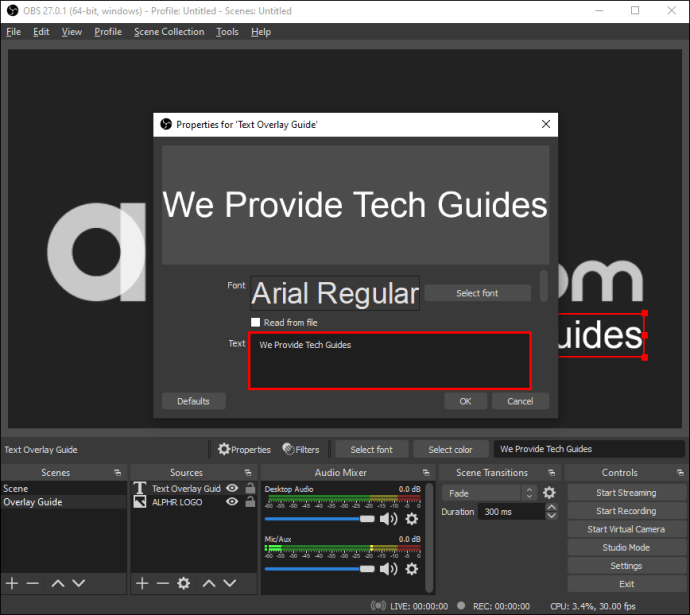This screenshot has height=615, width=690.
Task: Open the Tools menu
Action: [x=227, y=32]
